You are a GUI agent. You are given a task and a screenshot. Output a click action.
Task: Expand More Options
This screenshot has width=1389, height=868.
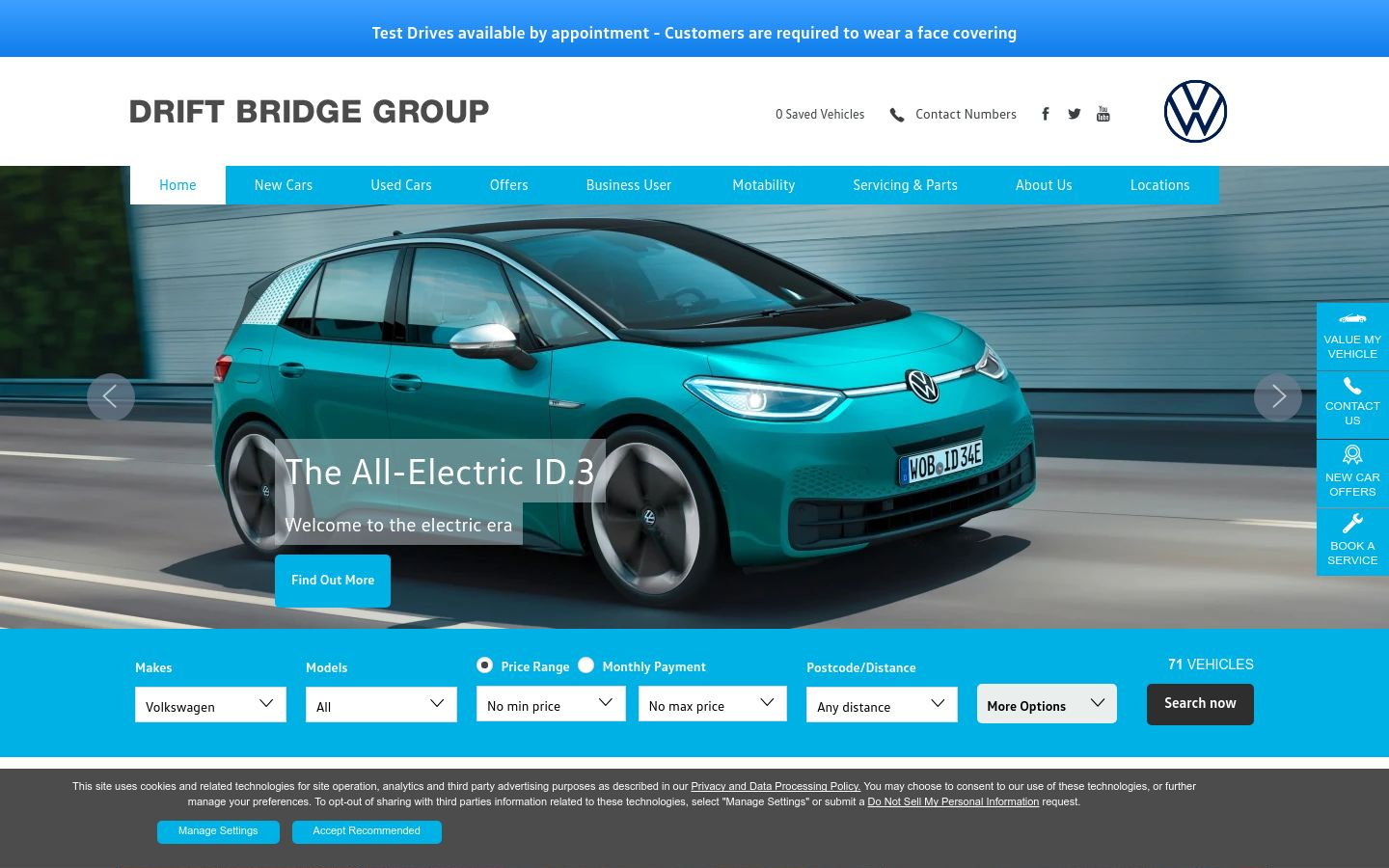[1047, 704]
